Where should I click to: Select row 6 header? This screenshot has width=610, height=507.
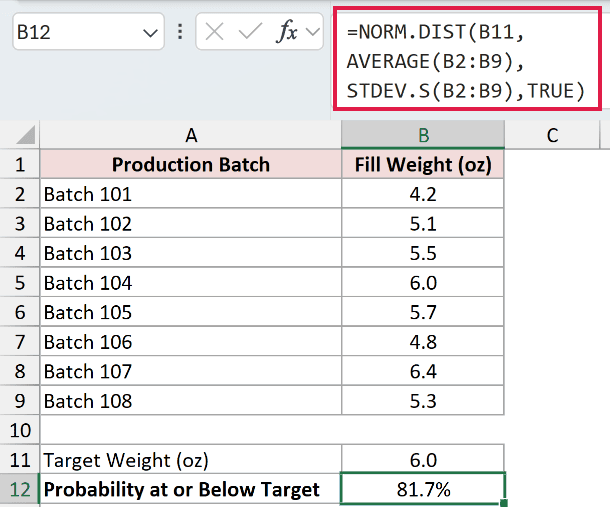pyautogui.click(x=20, y=312)
